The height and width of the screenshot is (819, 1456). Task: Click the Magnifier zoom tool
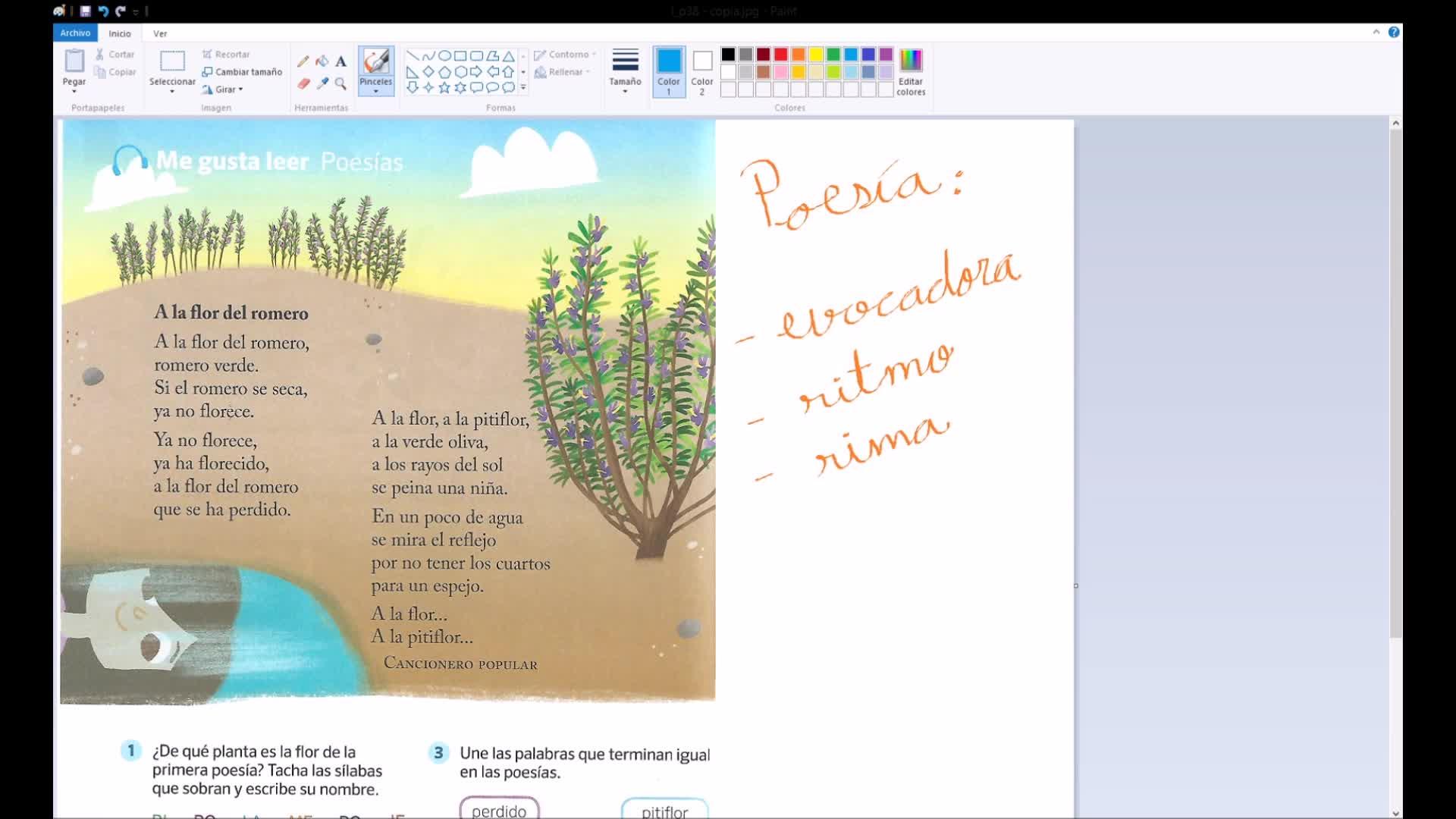pyautogui.click(x=340, y=83)
